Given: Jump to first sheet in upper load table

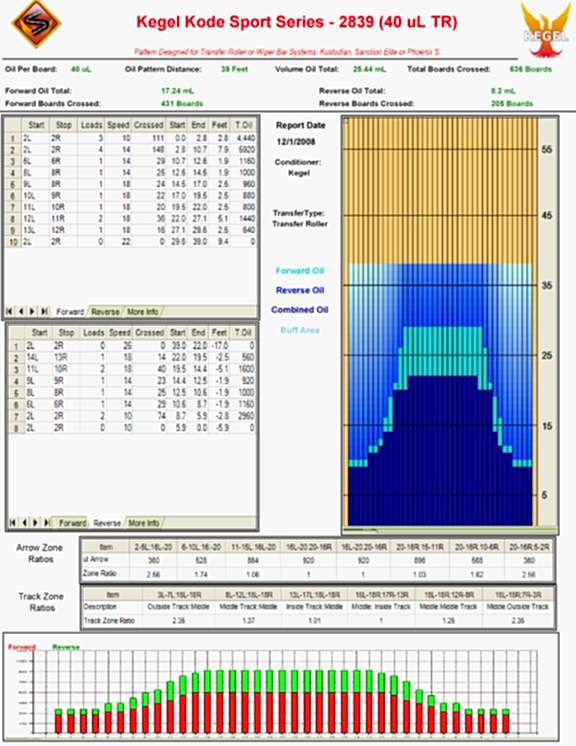Looking at the screenshot, I should pos(10,311).
